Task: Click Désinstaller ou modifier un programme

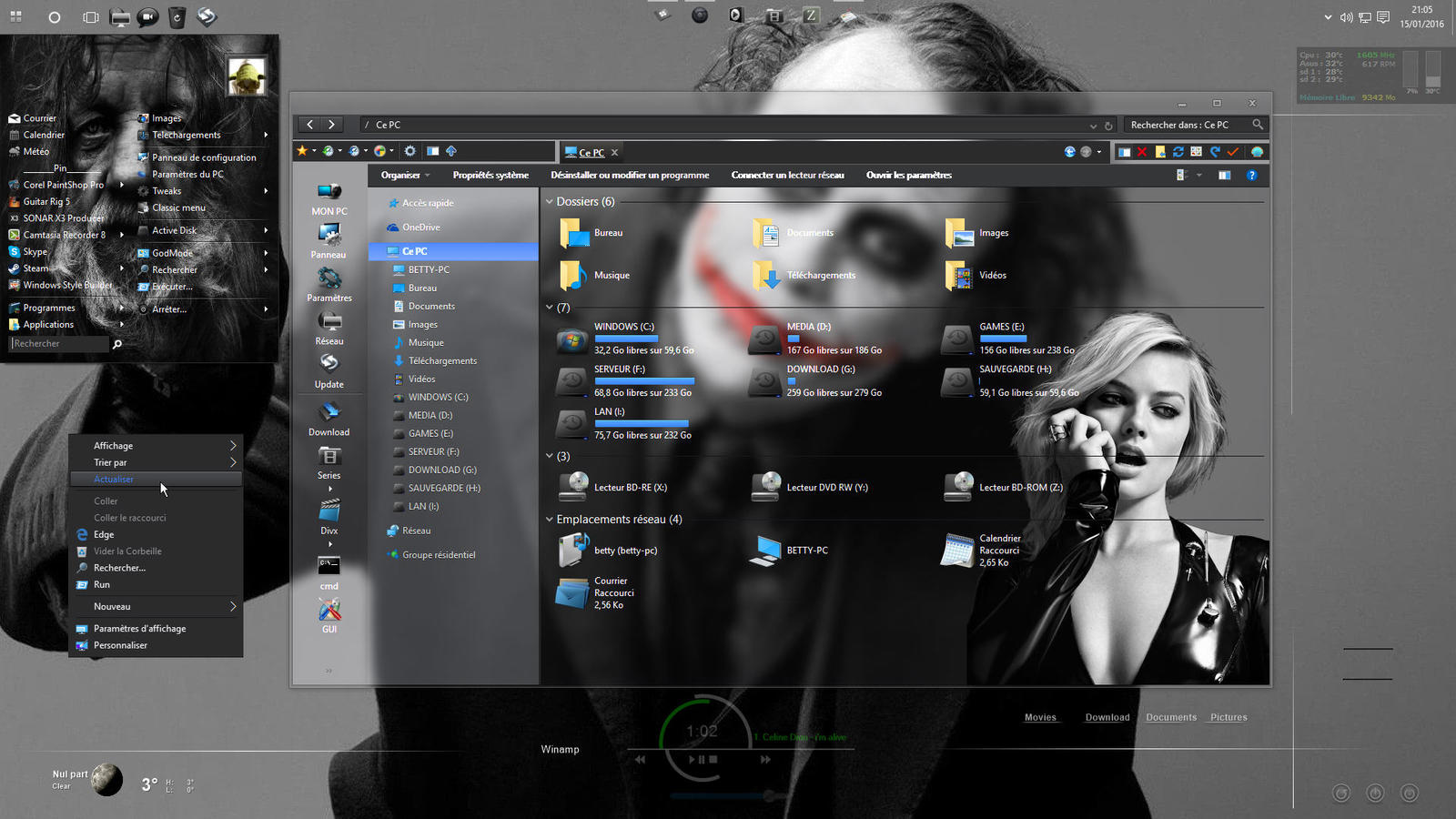Action: click(x=630, y=175)
